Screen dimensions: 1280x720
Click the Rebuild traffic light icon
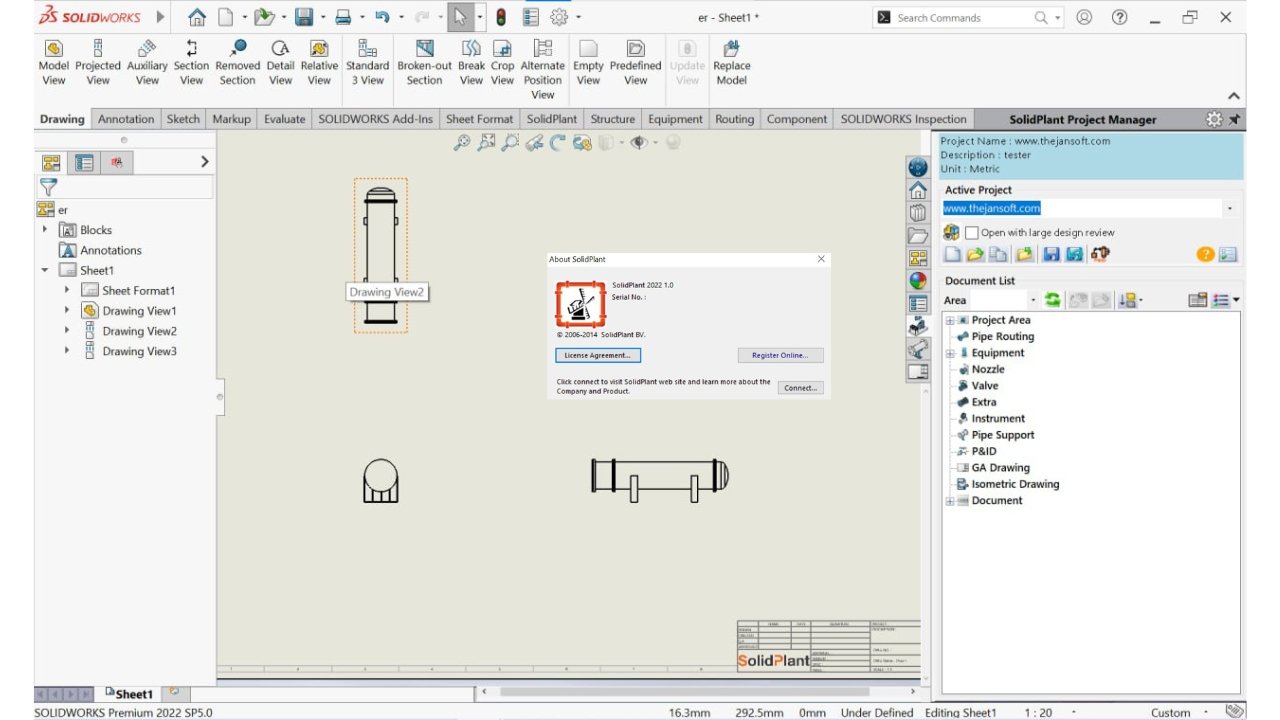click(x=501, y=17)
